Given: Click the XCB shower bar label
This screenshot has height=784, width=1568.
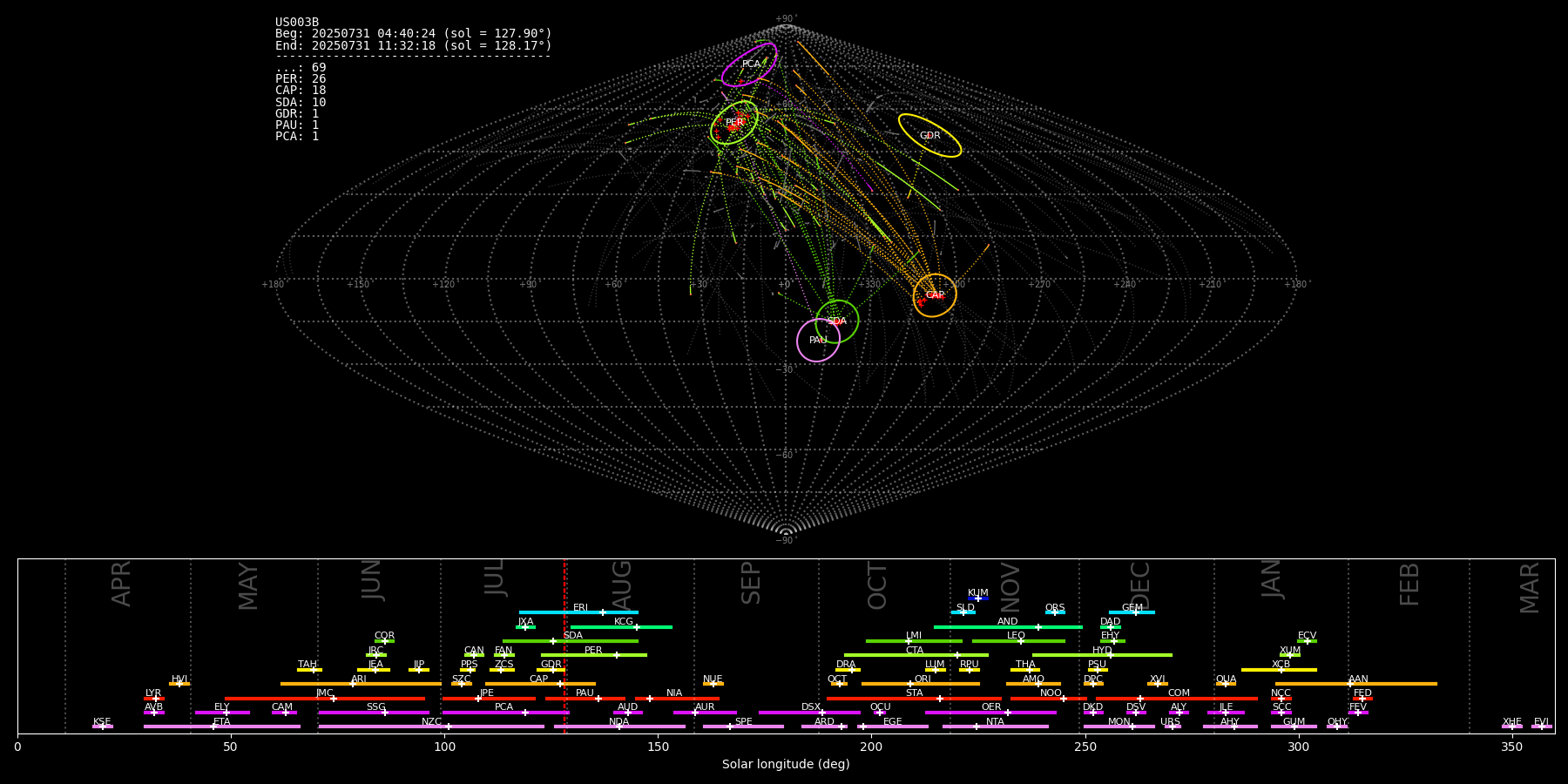Looking at the screenshot, I should [1281, 665].
